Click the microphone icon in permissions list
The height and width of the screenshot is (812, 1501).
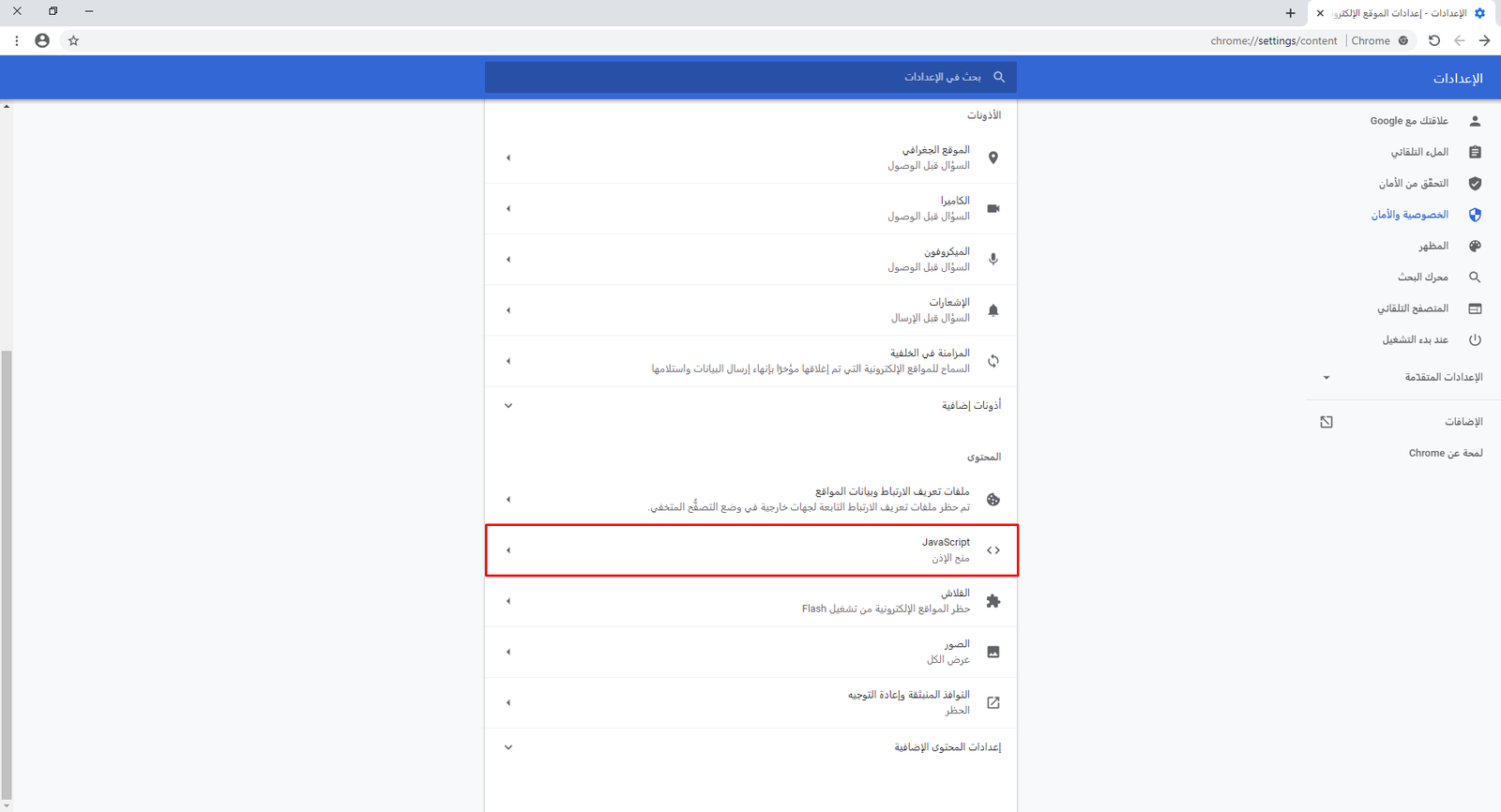[993, 260]
